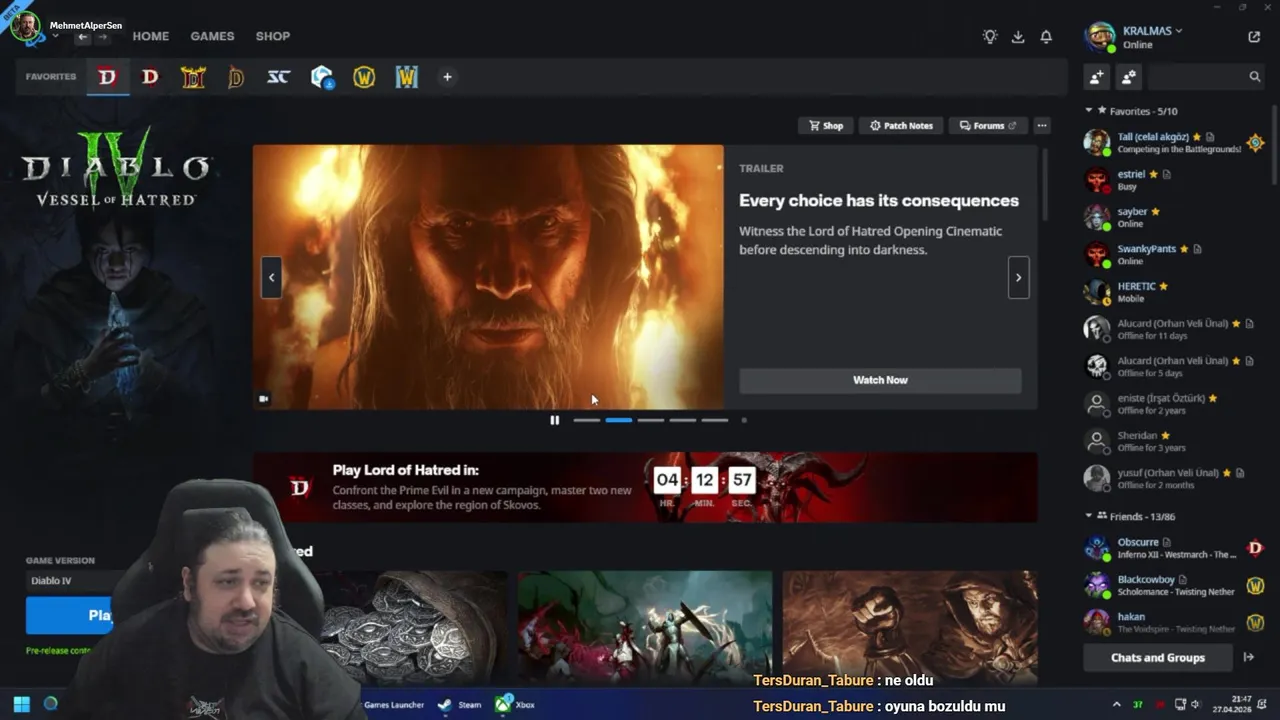Open the featured hooded warrior thumbnail
Screen dimensions: 1280x720
pos(910,628)
